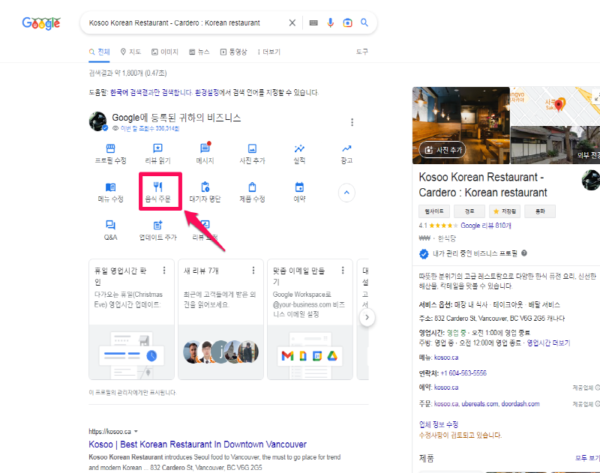600x473 pixels.
Task: Open ubereats.com order link
Action: (x=480, y=404)
